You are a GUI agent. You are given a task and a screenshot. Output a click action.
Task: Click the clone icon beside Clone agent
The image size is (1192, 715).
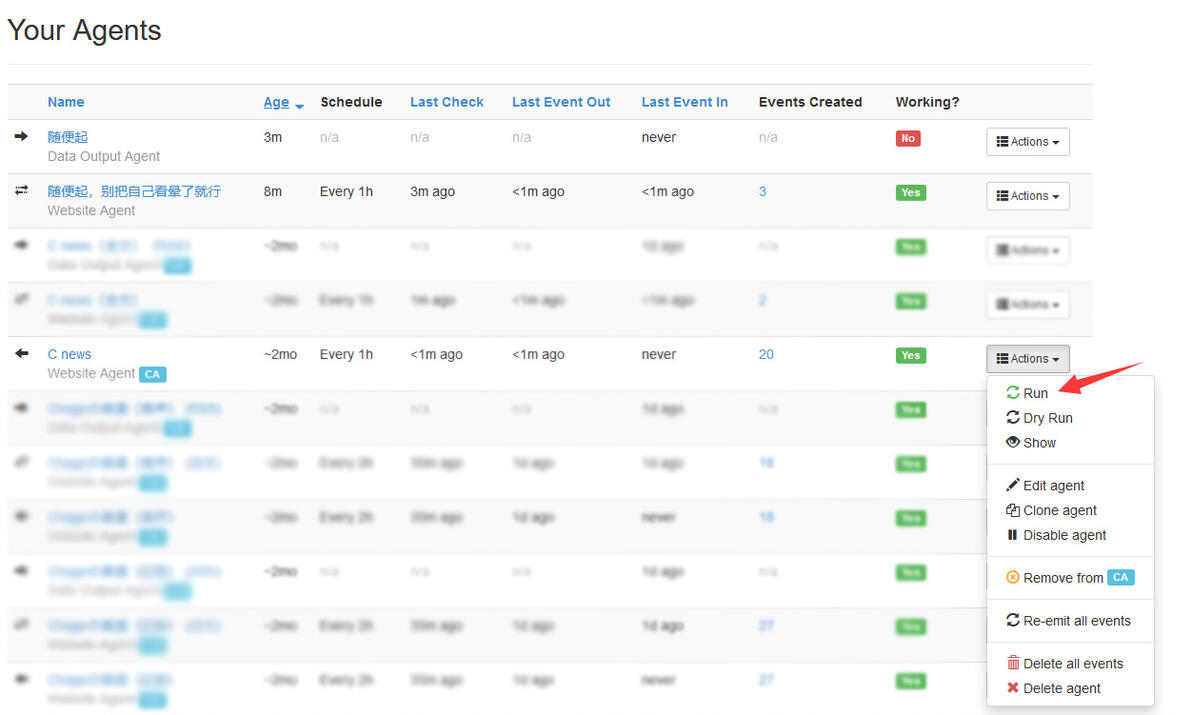pos(1013,510)
